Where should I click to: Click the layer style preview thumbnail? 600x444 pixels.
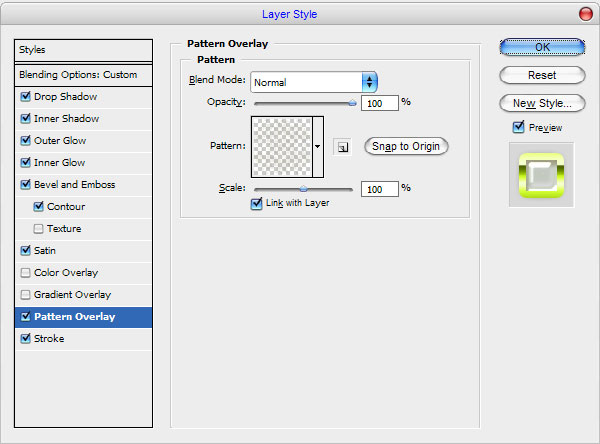tap(541, 175)
